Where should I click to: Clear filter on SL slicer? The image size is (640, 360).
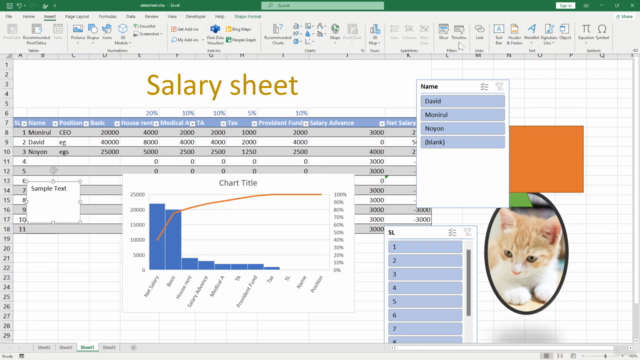(x=467, y=233)
